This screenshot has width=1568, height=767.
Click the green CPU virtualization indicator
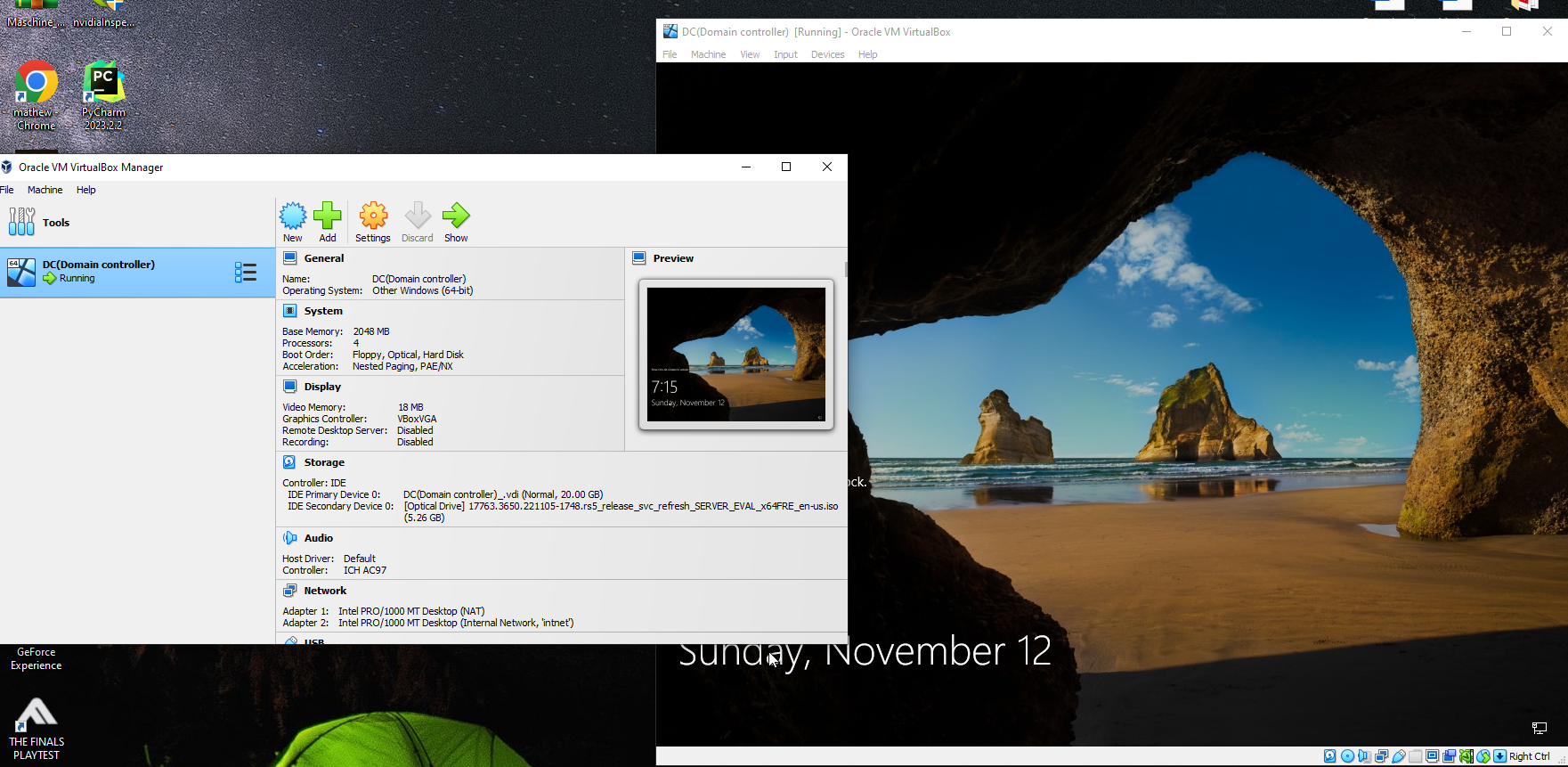click(1466, 756)
